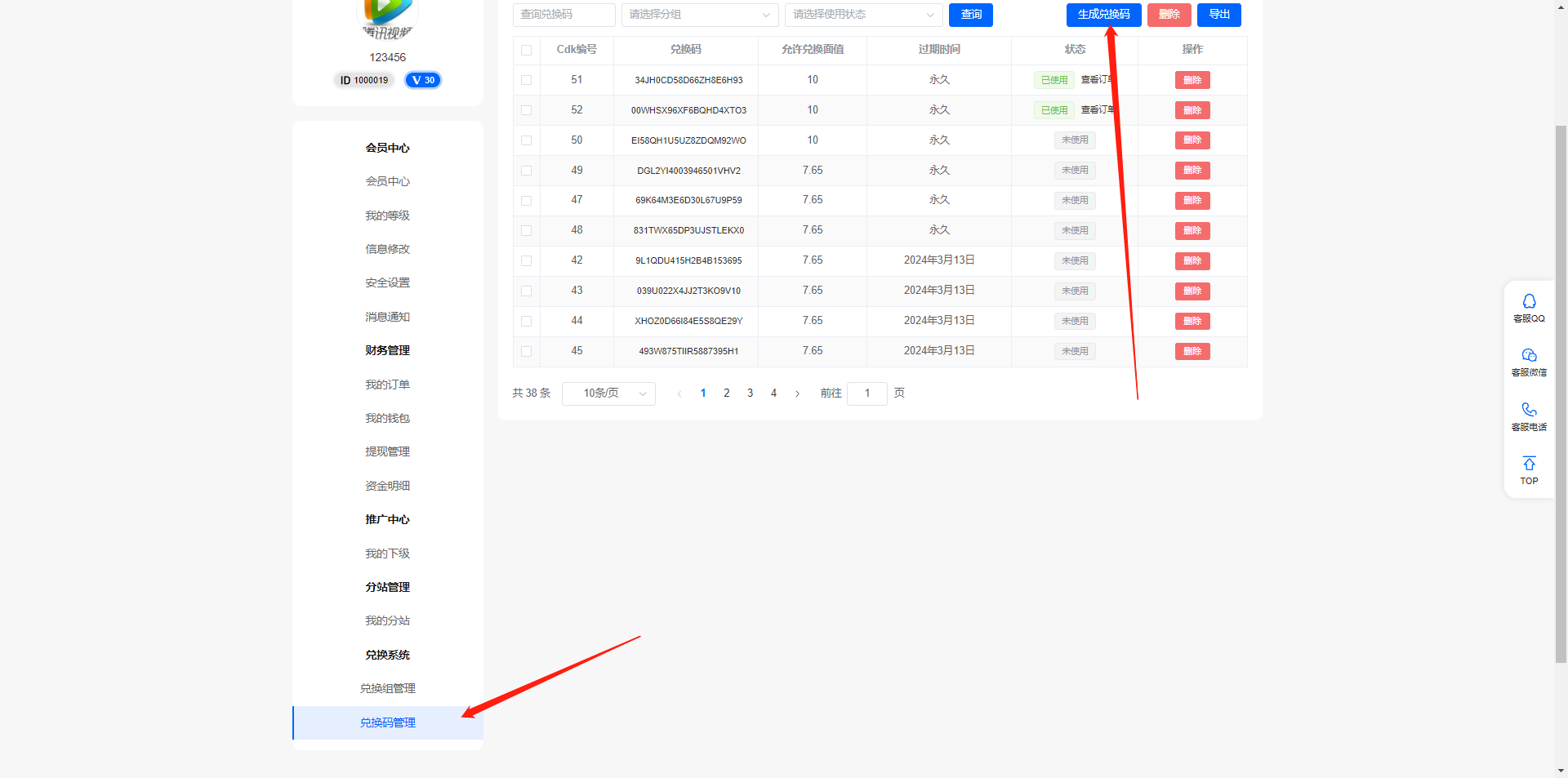This screenshot has height=778, width=1568.
Task: Click the previous page arrow in pagination
Action: click(x=679, y=393)
